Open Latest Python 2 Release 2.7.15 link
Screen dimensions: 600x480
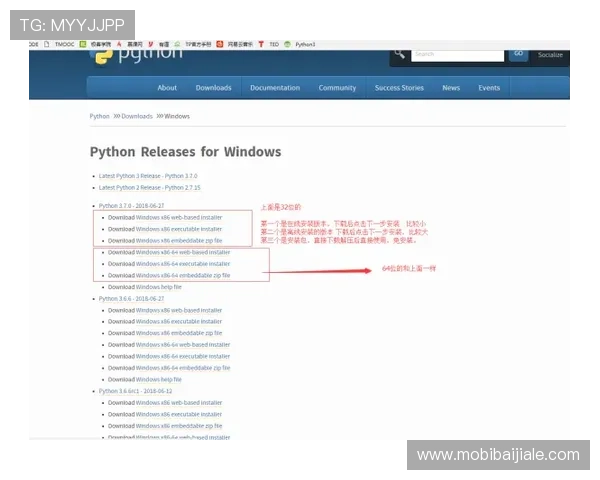(149, 187)
